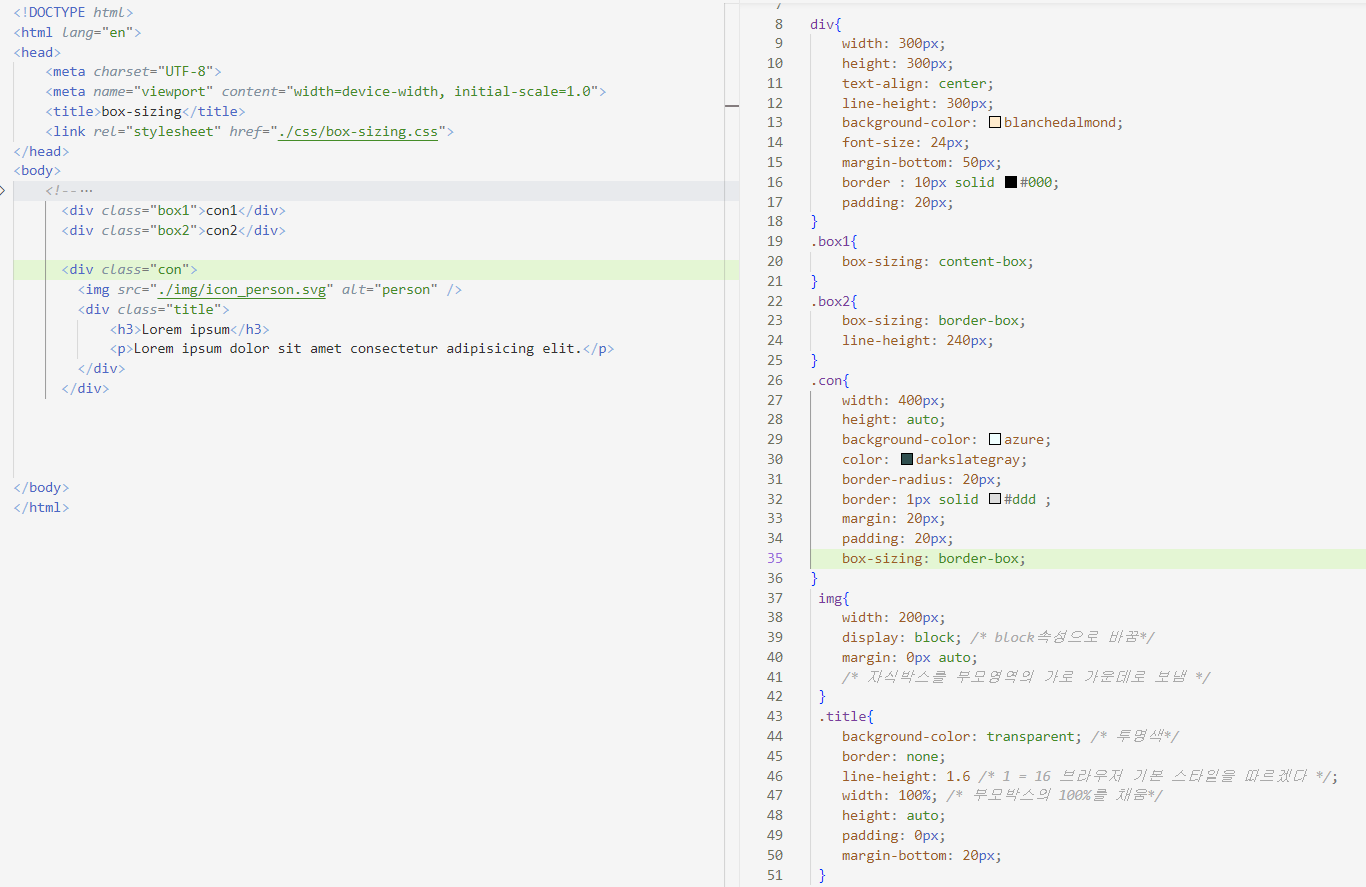Click the alt="person" attribute

coord(390,290)
